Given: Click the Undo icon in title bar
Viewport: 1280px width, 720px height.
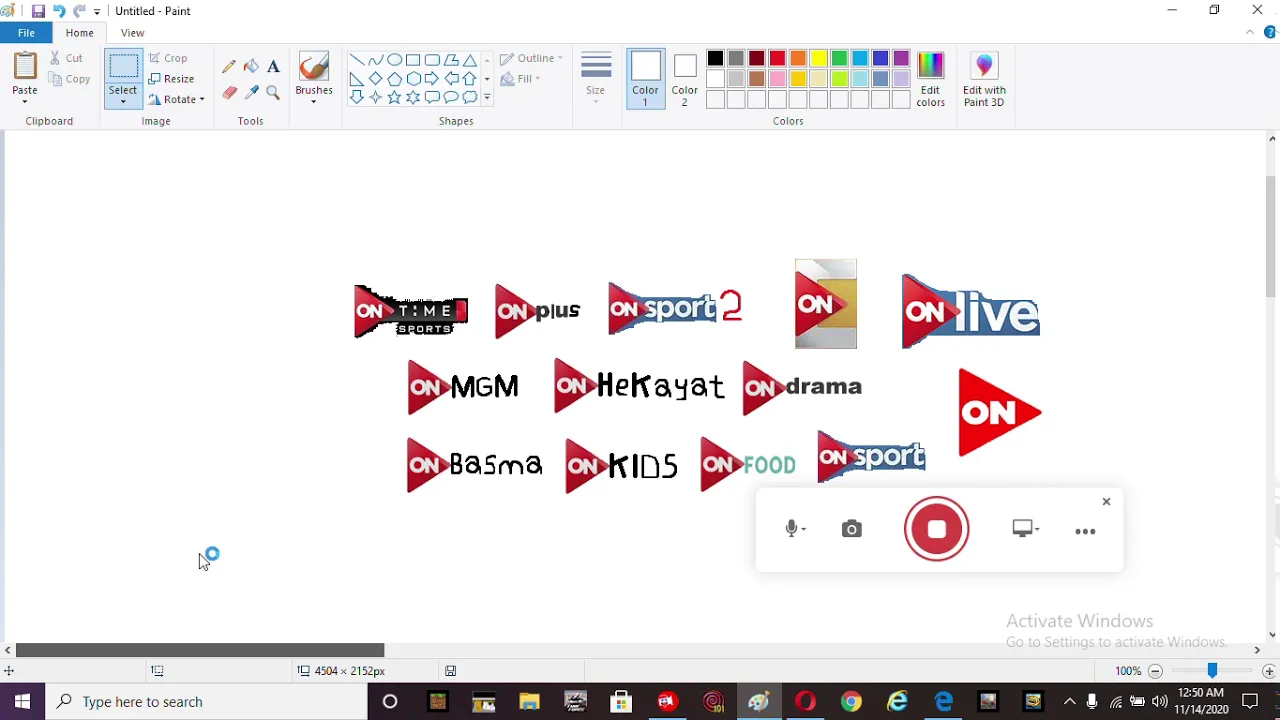Looking at the screenshot, I should click(x=59, y=11).
